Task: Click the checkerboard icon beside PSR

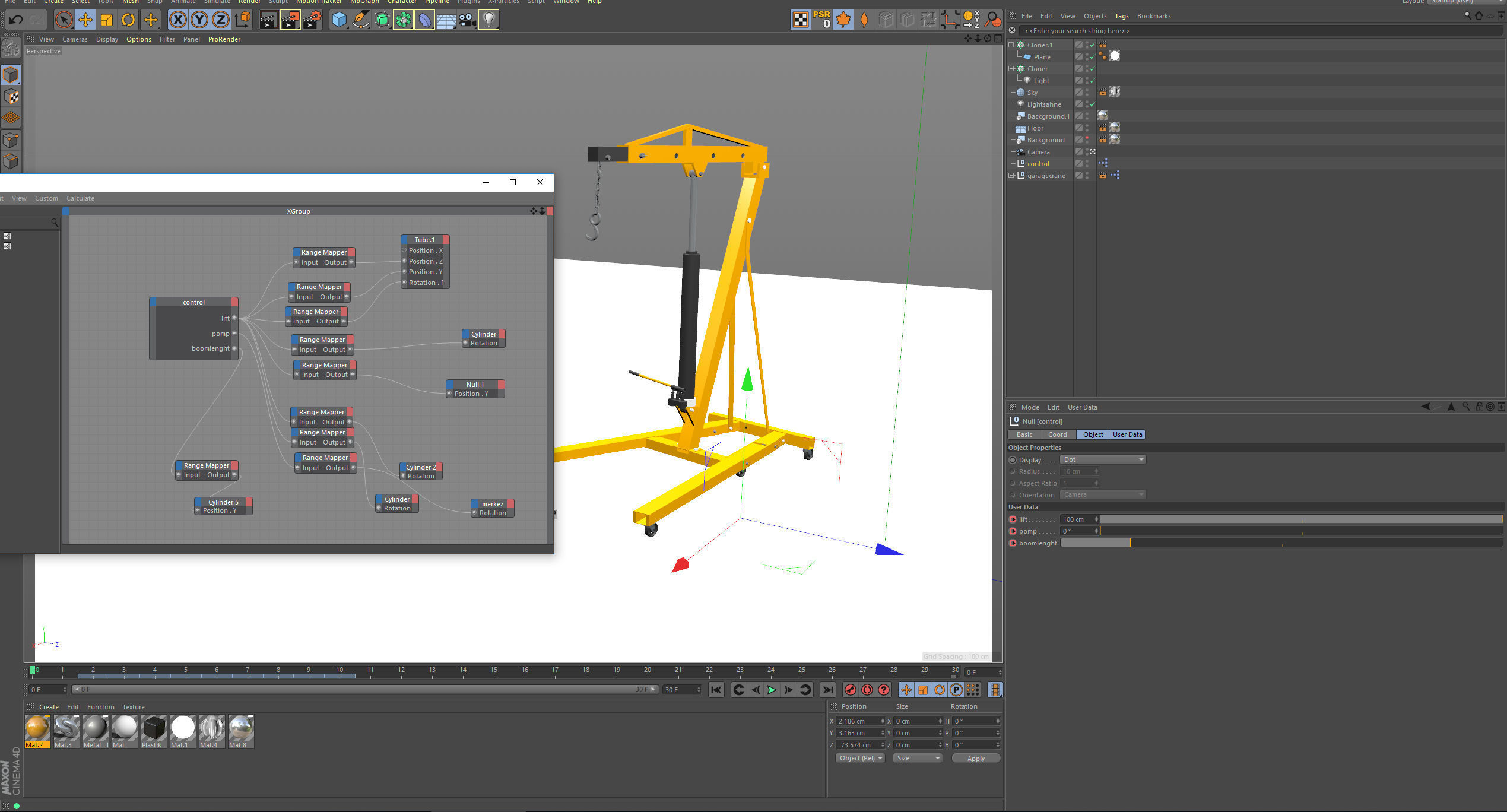Action: pyautogui.click(x=801, y=20)
